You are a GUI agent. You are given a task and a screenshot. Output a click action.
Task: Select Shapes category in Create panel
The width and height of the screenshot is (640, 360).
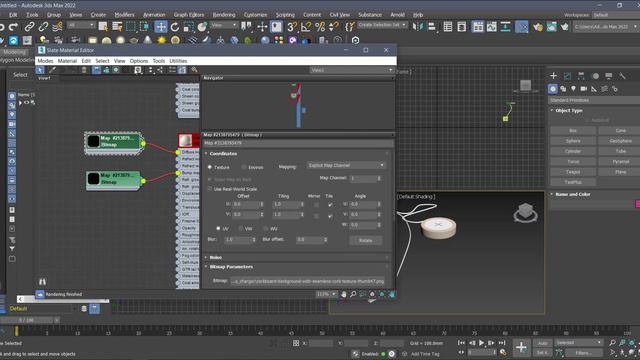[x=563, y=89]
